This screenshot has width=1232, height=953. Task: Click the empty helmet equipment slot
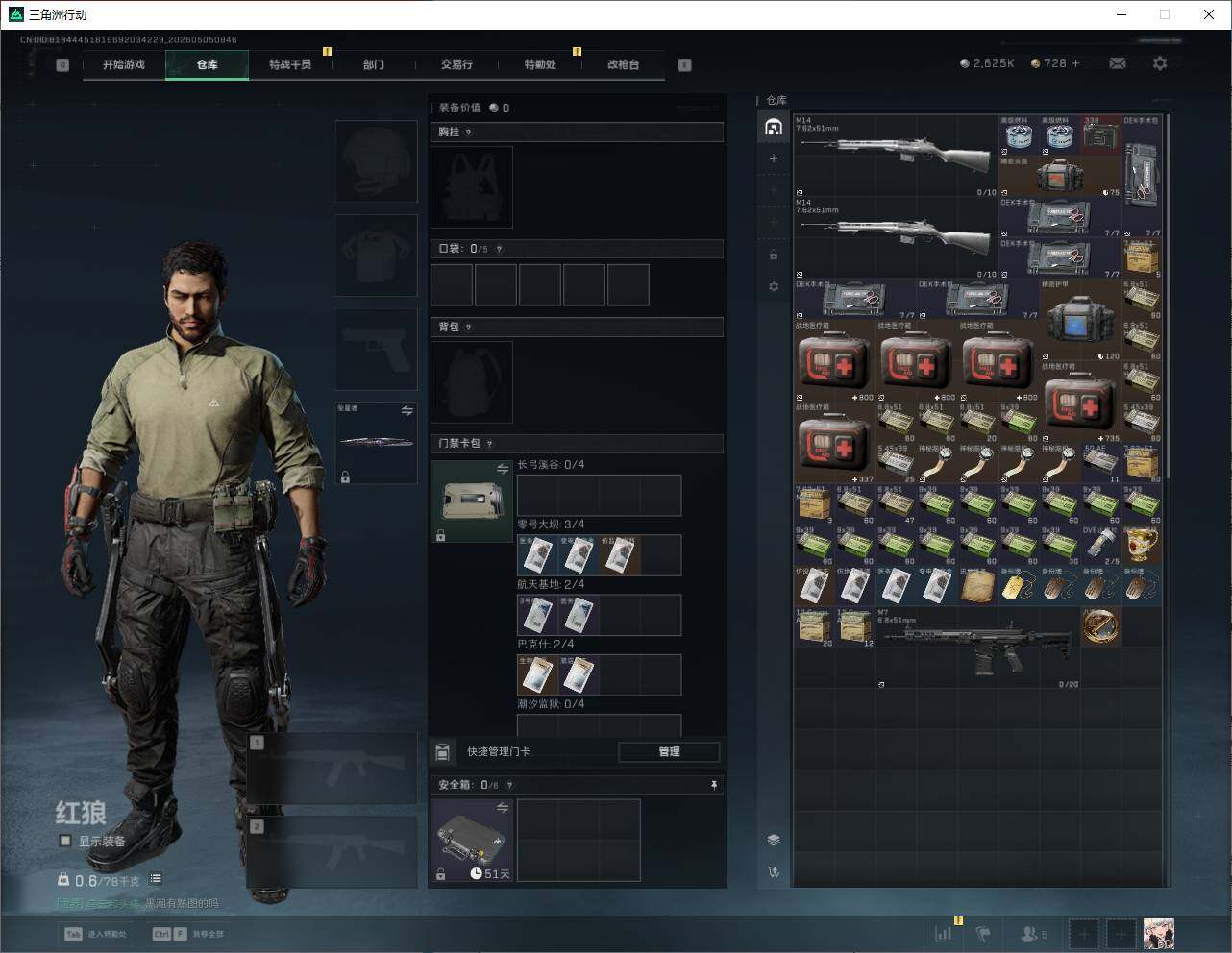[376, 161]
